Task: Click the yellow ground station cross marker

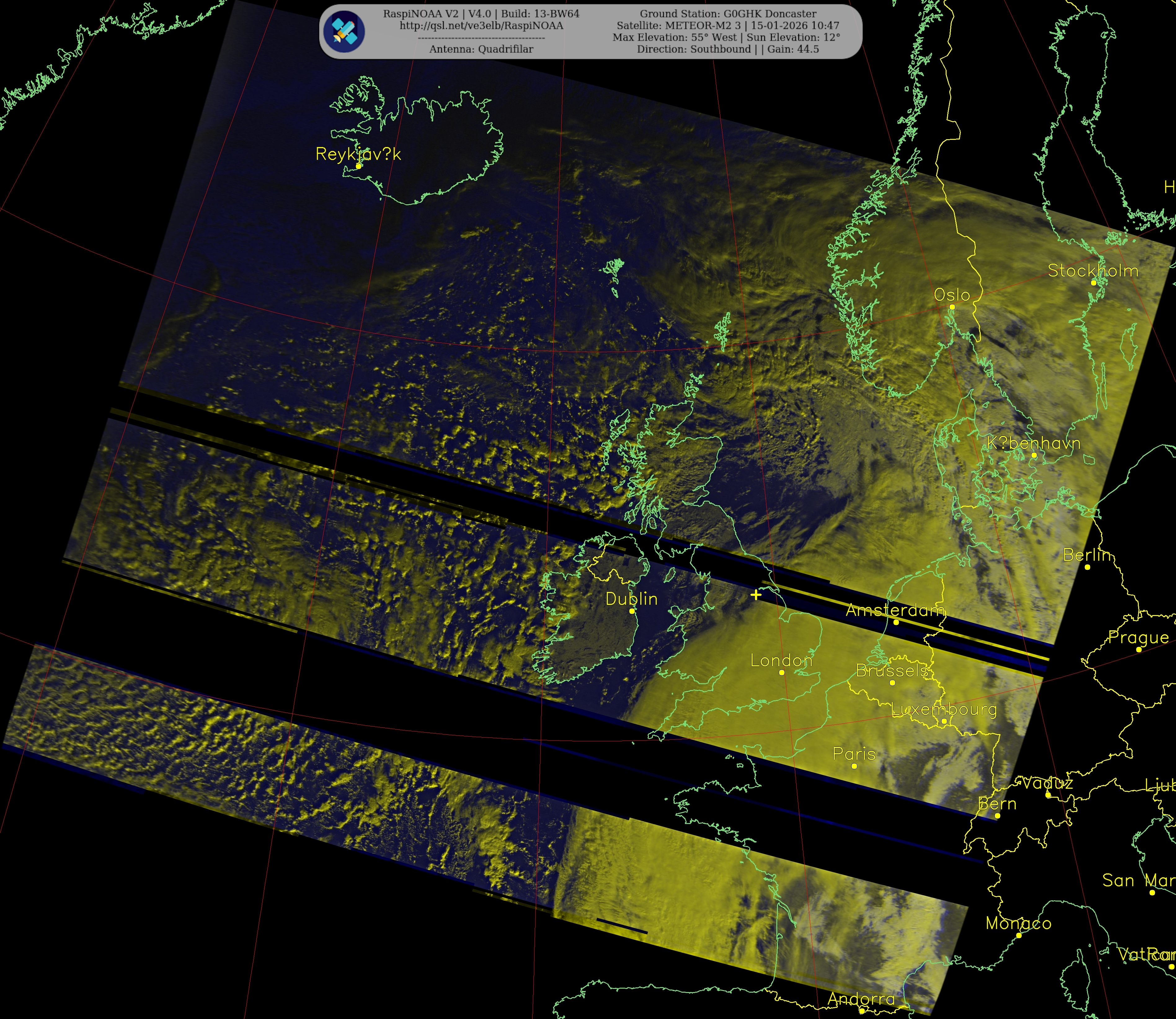Action: point(756,595)
